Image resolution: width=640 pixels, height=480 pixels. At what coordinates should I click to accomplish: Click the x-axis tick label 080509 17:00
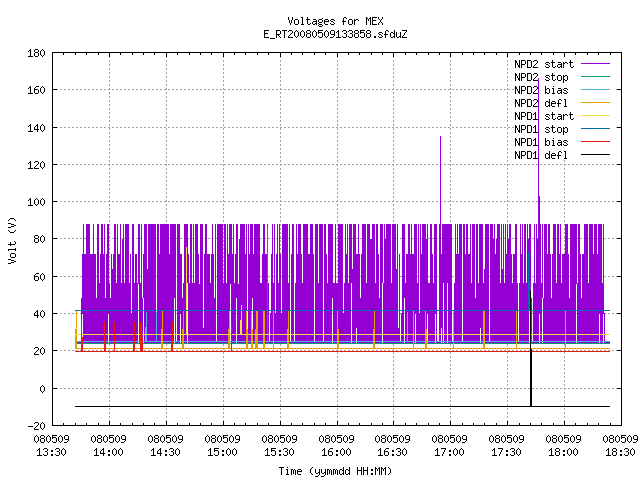tap(449, 446)
